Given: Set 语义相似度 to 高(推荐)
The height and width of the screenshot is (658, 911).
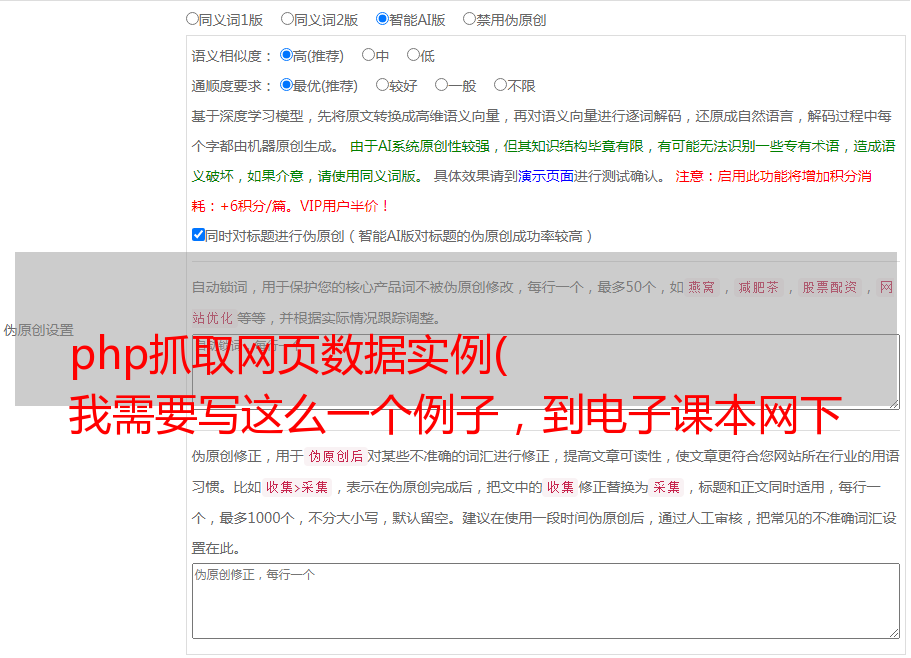Looking at the screenshot, I should point(286,55).
